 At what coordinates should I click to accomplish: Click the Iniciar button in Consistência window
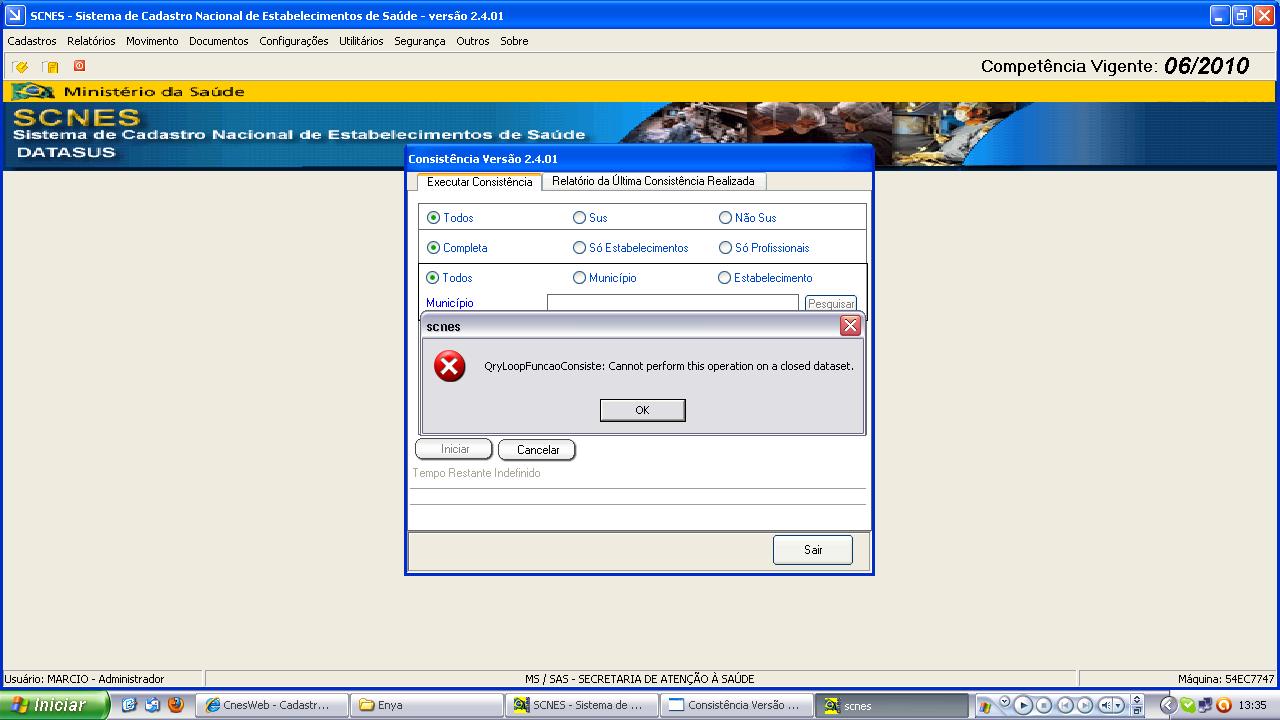tap(455, 449)
